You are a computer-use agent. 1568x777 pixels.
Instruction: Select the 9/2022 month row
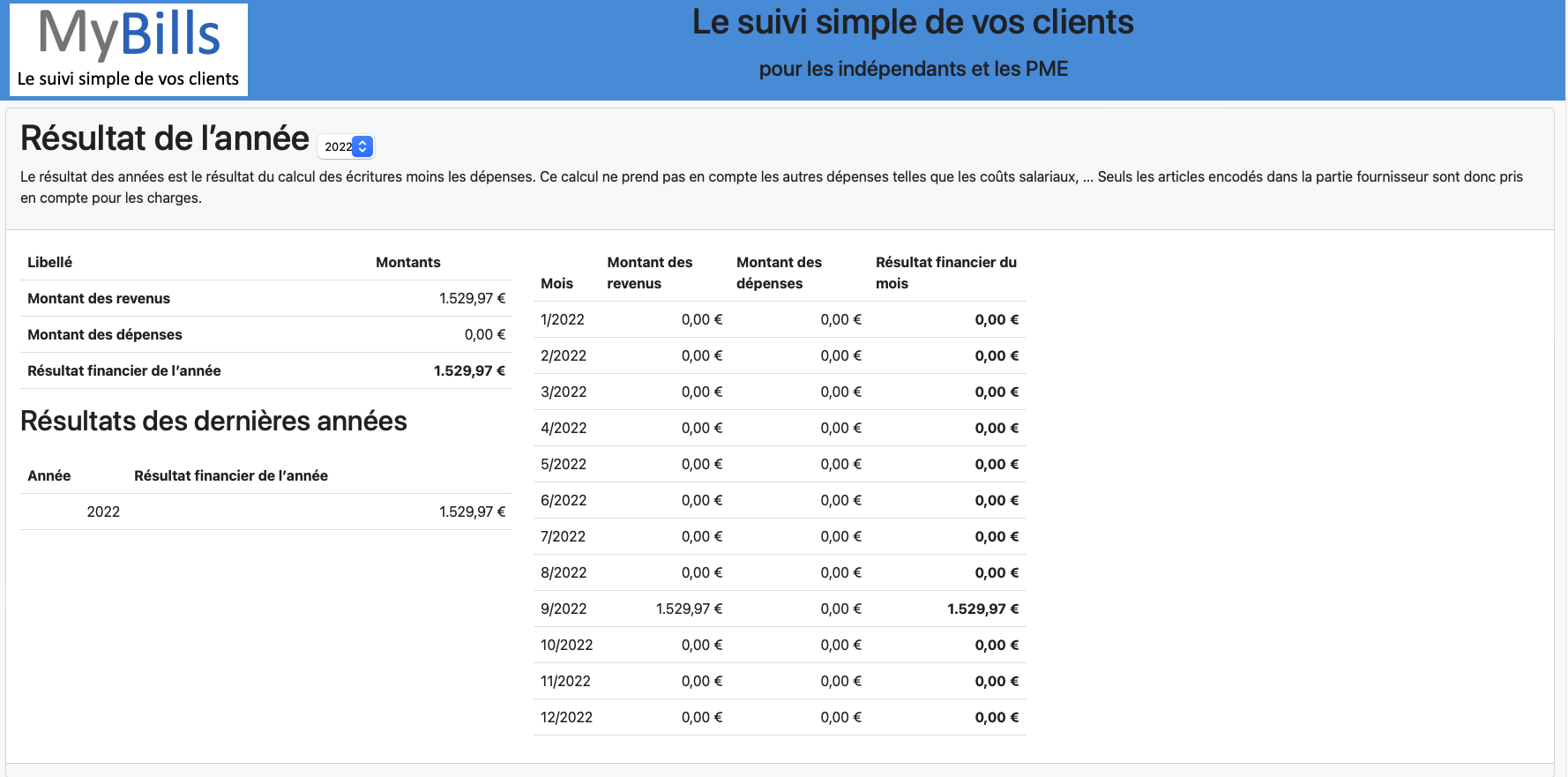point(564,609)
